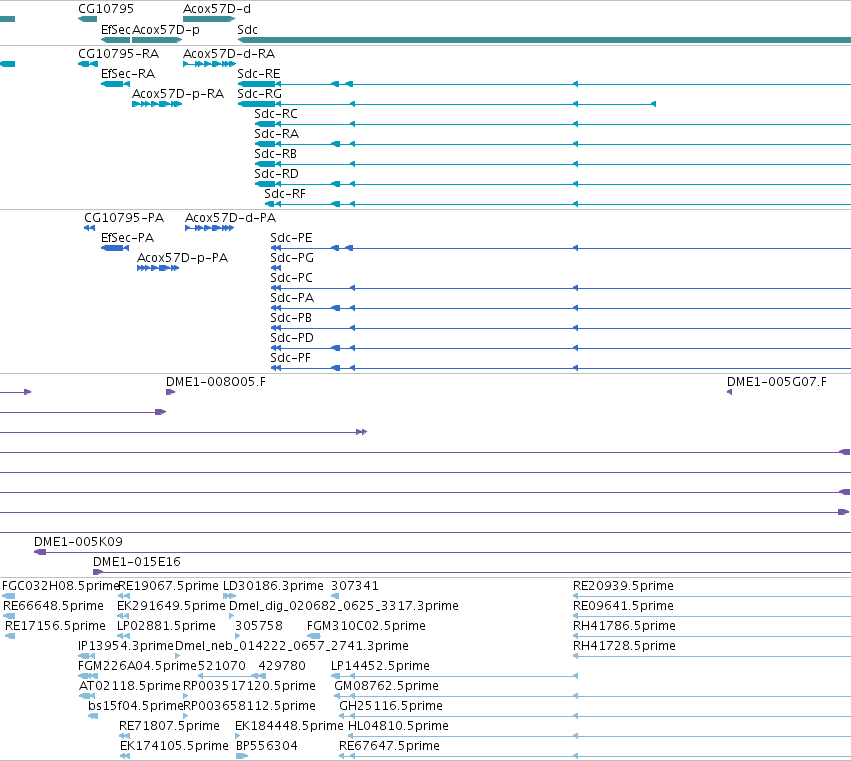Viewport: 851px width, 761px height.
Task: Select the Acox57D-p gene label
Action: (x=166, y=30)
